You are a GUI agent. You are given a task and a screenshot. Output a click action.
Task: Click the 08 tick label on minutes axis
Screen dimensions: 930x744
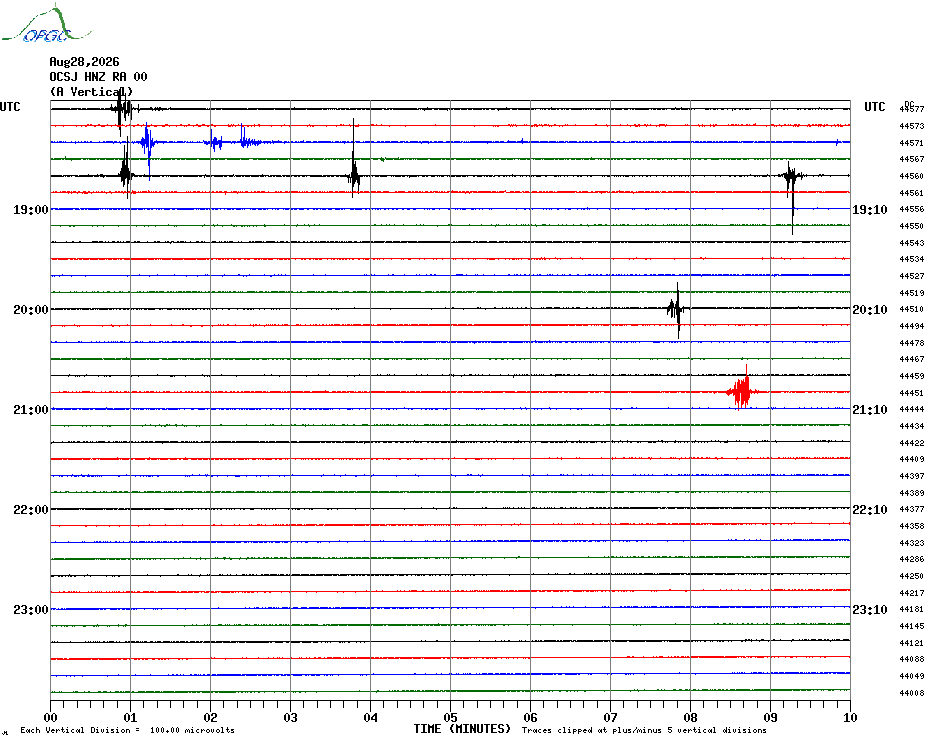coord(690,717)
